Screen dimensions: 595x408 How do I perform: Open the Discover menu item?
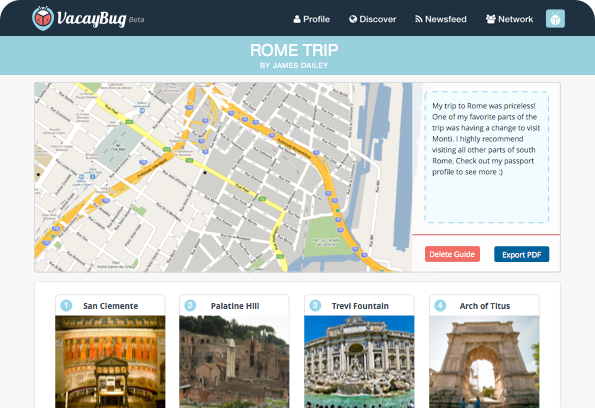372,19
